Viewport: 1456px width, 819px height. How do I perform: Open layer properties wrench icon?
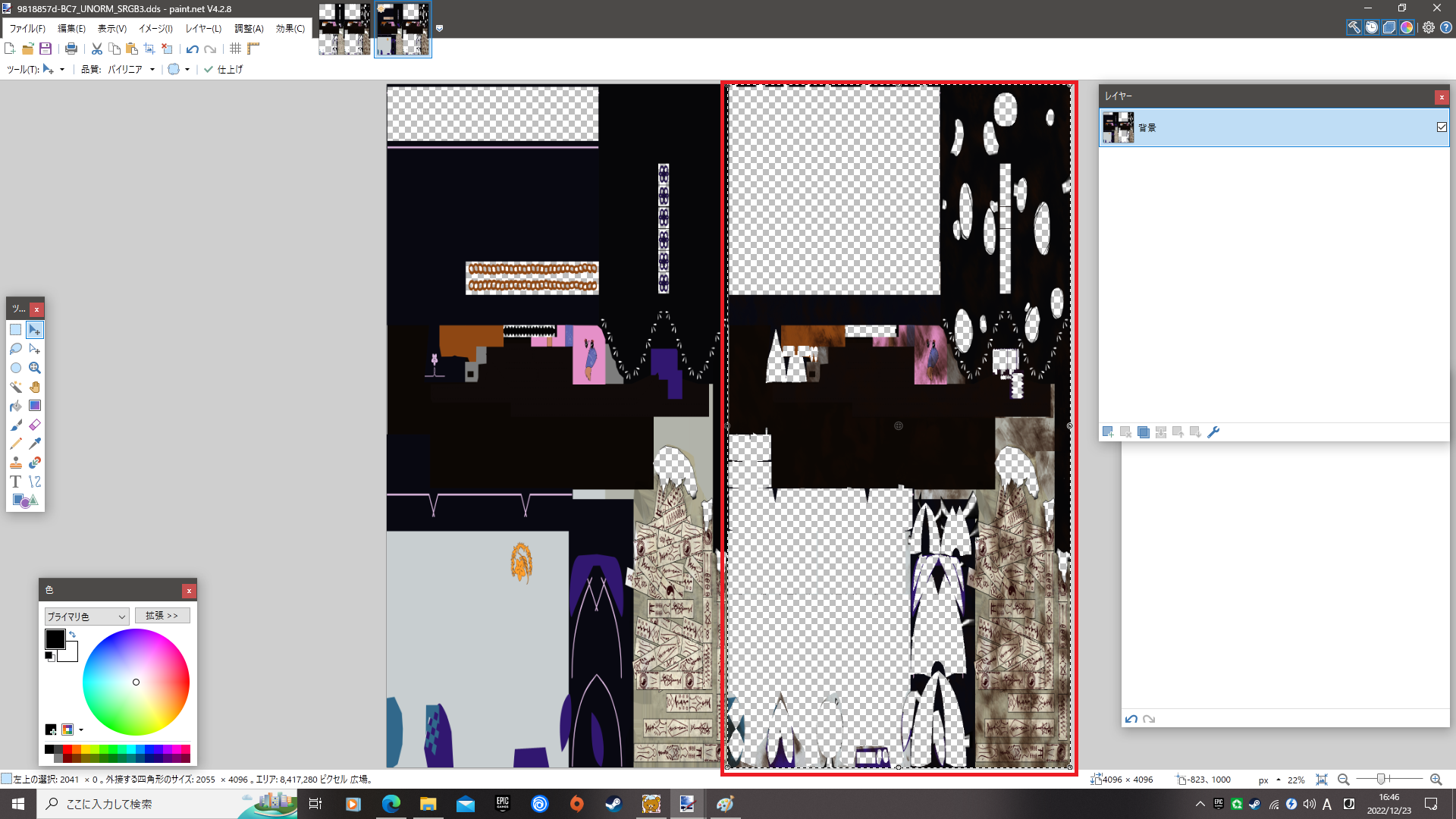click(1213, 432)
